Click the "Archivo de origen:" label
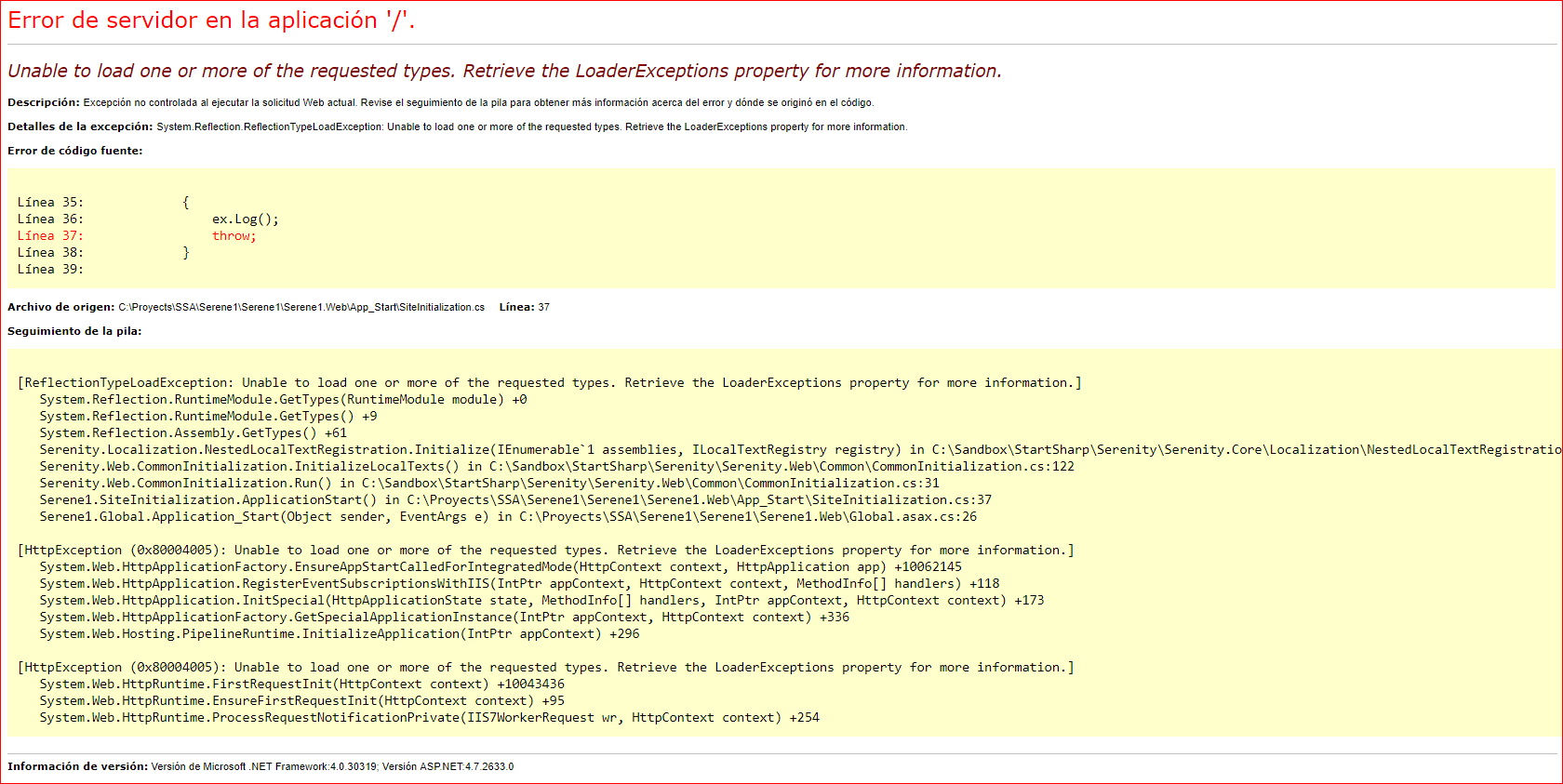Screen dimensions: 1563x784 click(61, 307)
